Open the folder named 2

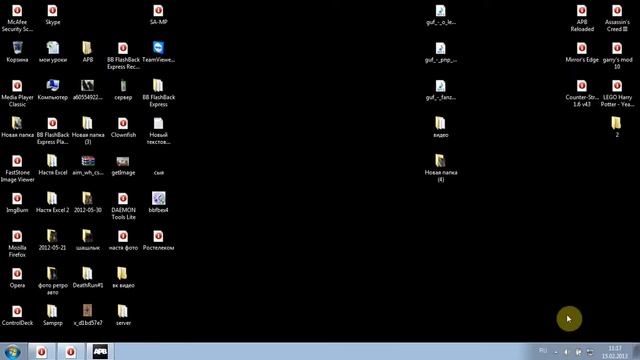[x=617, y=127]
